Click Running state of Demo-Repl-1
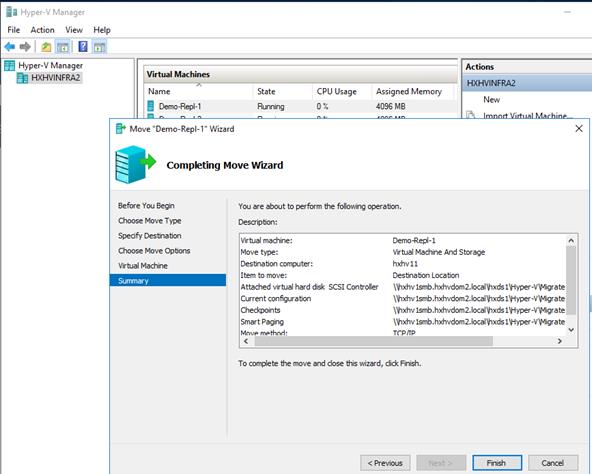 point(271,107)
